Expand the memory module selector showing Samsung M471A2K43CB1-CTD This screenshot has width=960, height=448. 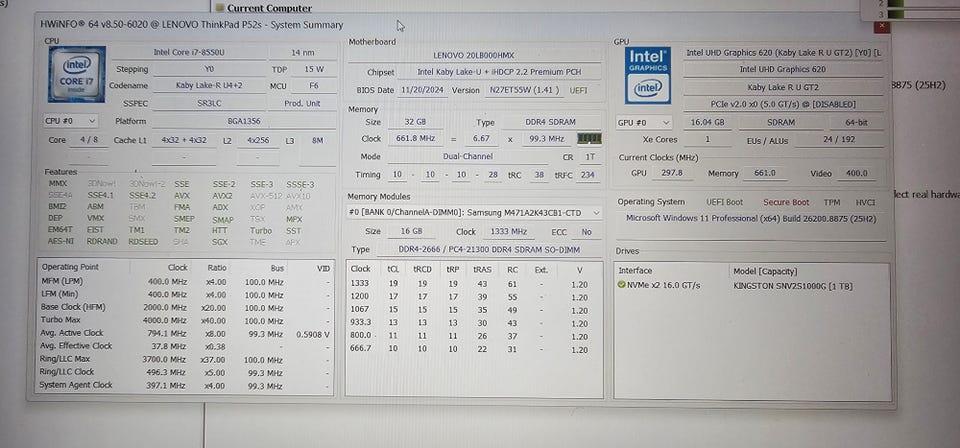474,212
